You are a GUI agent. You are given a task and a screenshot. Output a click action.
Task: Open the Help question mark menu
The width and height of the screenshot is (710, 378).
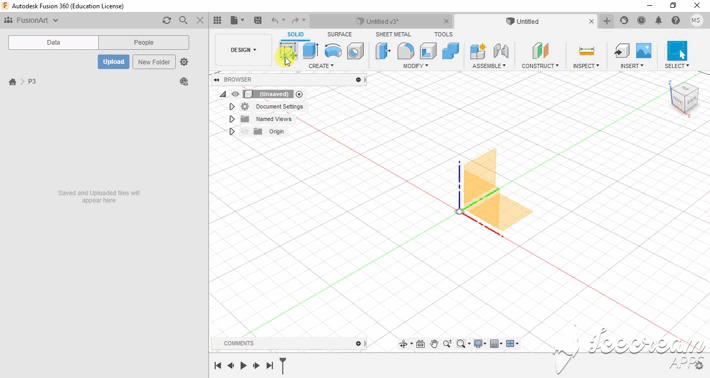676,20
